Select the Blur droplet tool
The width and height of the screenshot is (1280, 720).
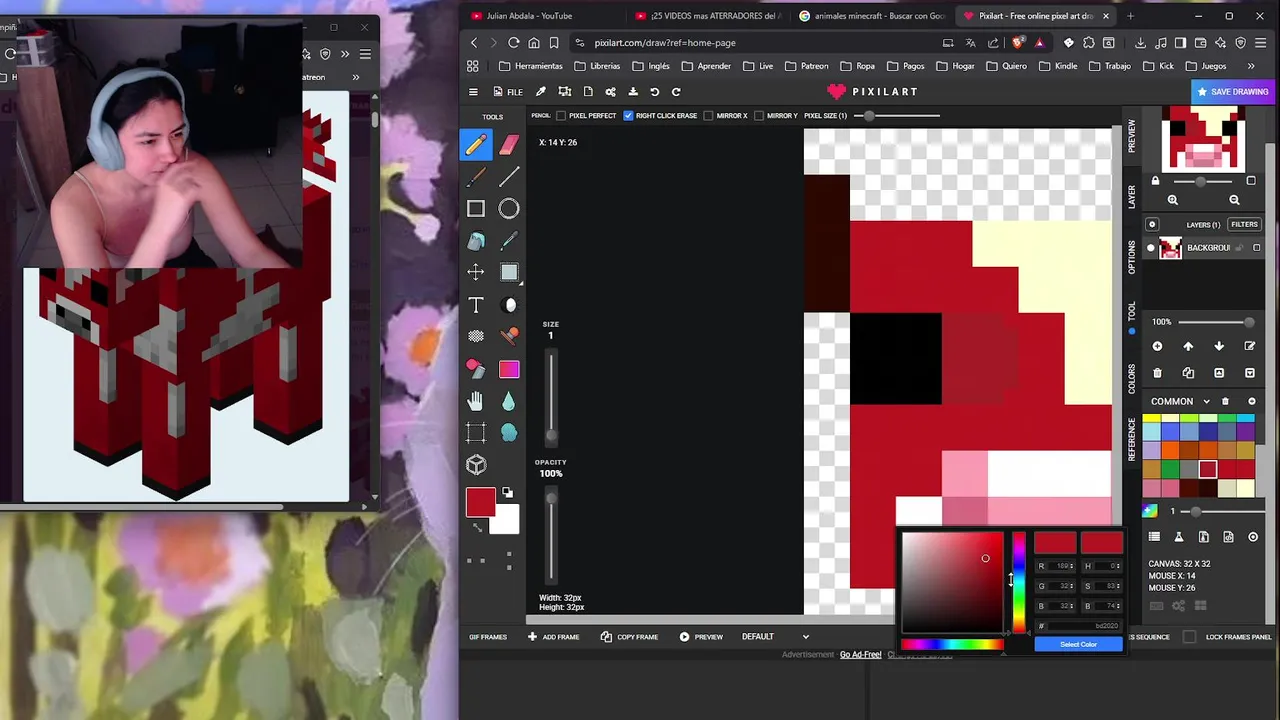[x=509, y=401]
